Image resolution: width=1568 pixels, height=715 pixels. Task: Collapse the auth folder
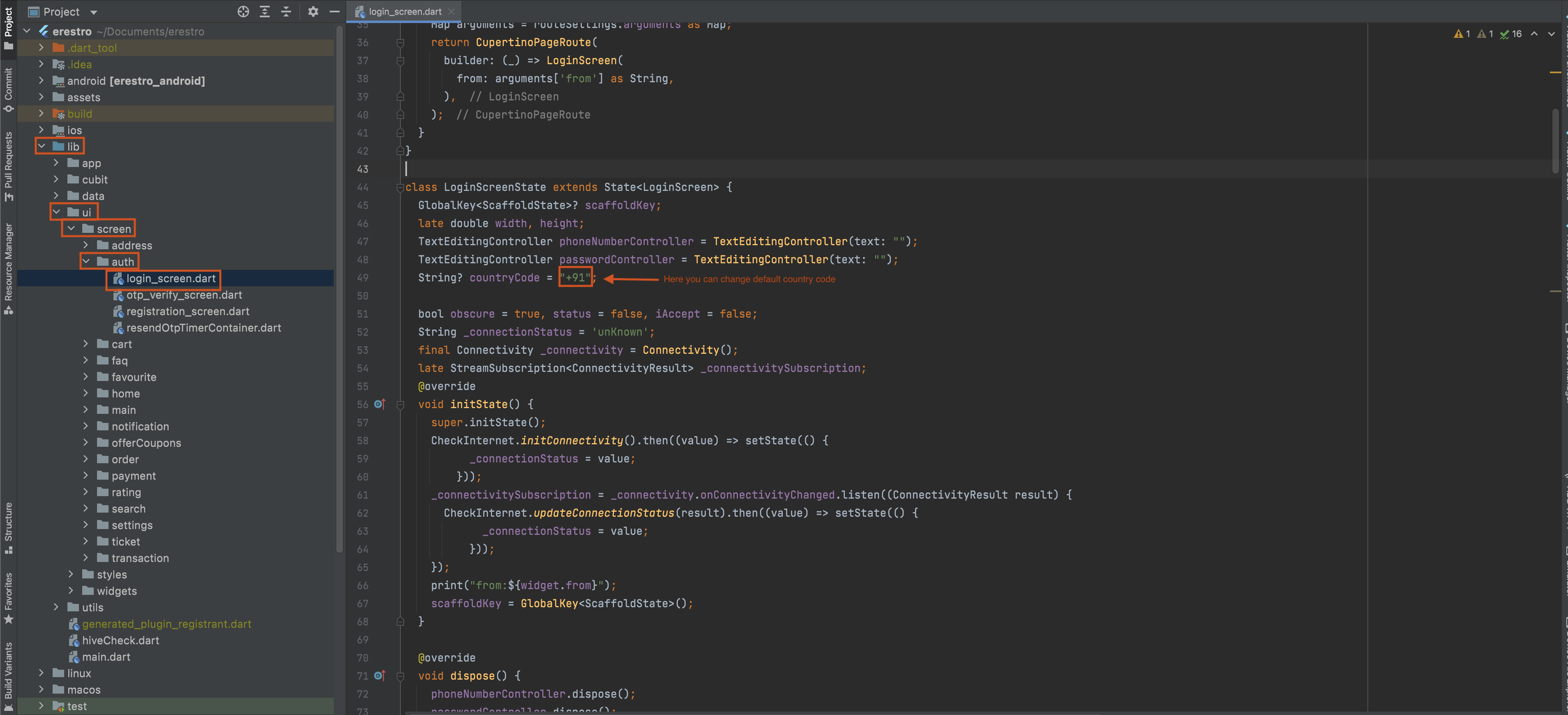(86, 261)
